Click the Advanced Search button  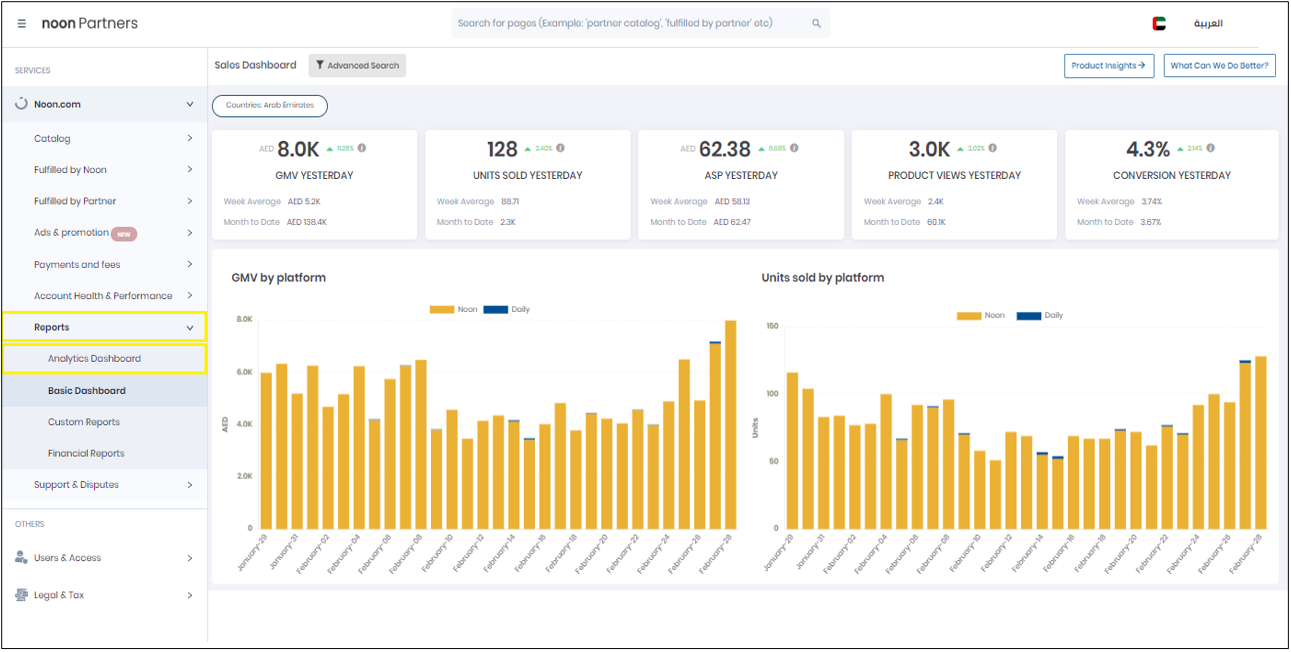[357, 66]
